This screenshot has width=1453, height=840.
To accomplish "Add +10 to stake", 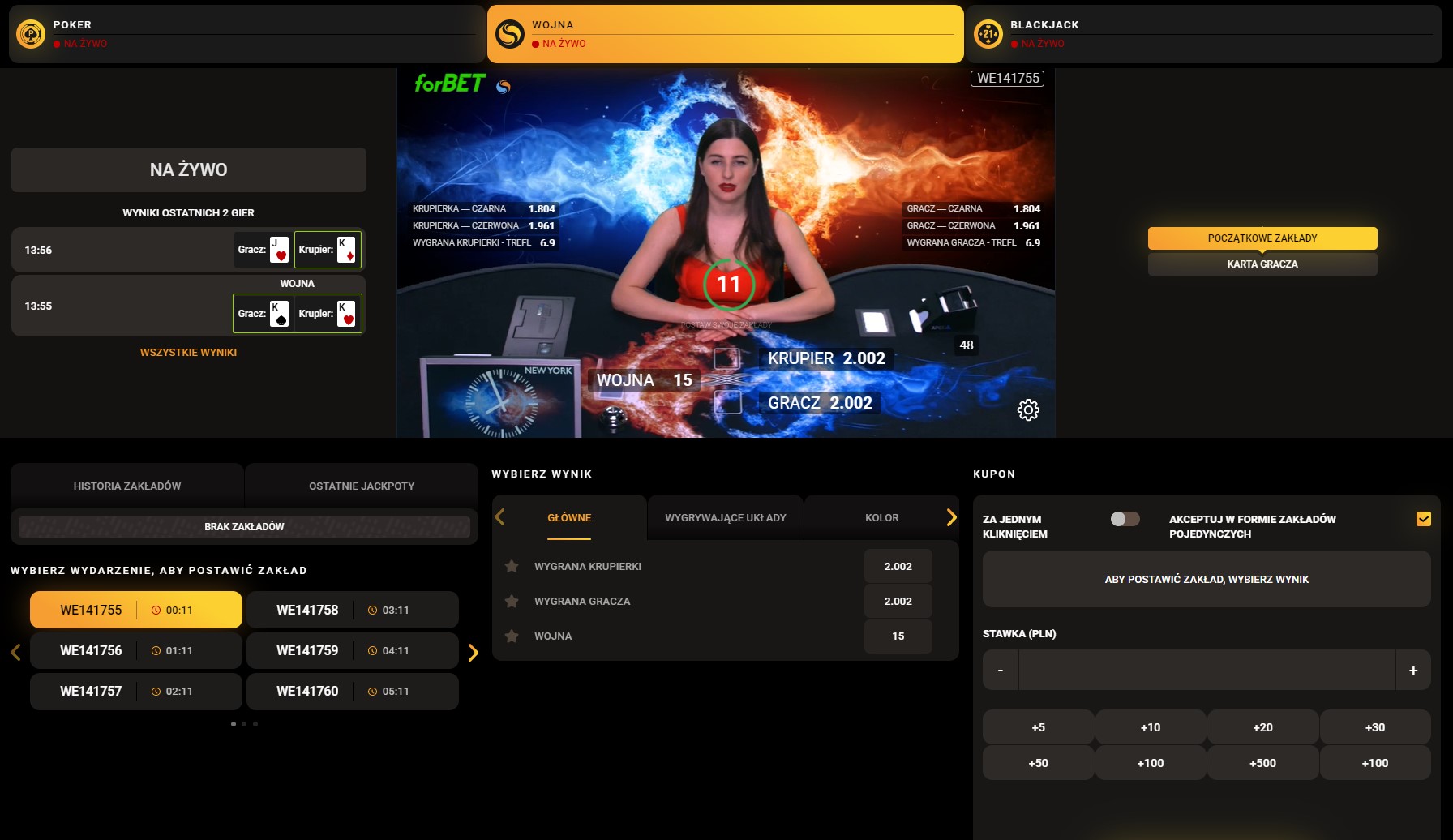I will pos(1151,727).
